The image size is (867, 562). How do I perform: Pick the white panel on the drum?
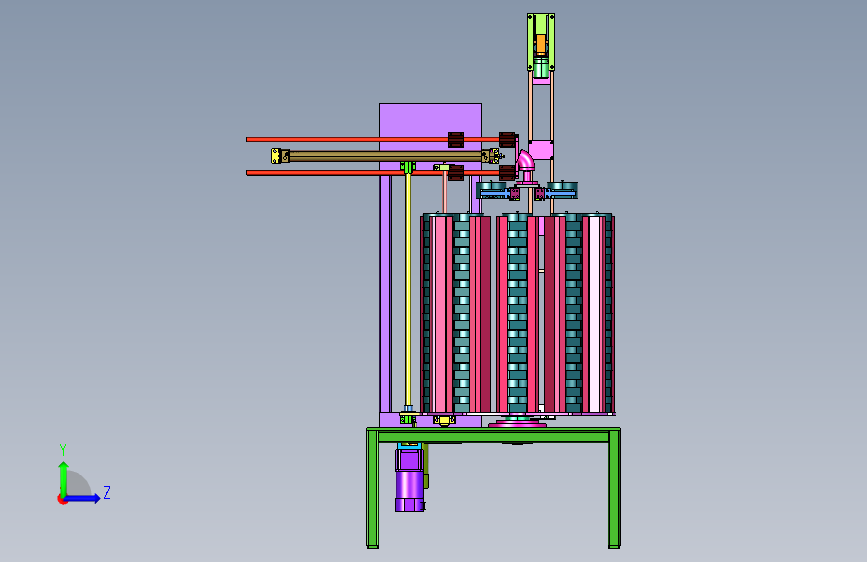[594, 314]
